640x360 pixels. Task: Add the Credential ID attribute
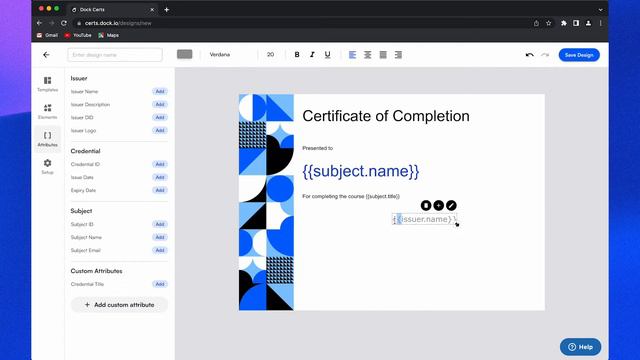point(160,164)
